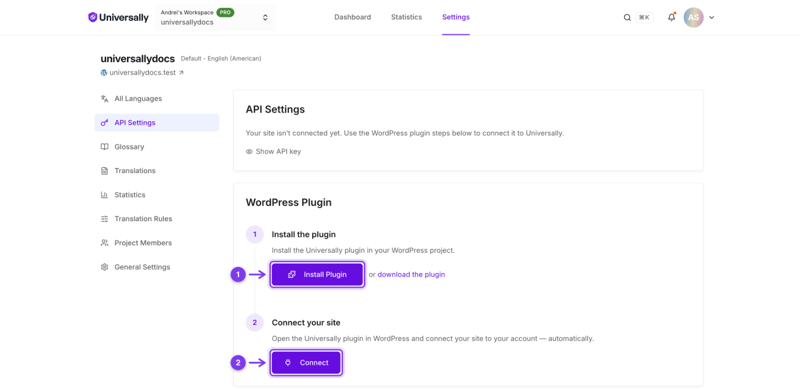The height and width of the screenshot is (389, 800).
Task: Open Glossary in sidebar
Action: coord(157,147)
